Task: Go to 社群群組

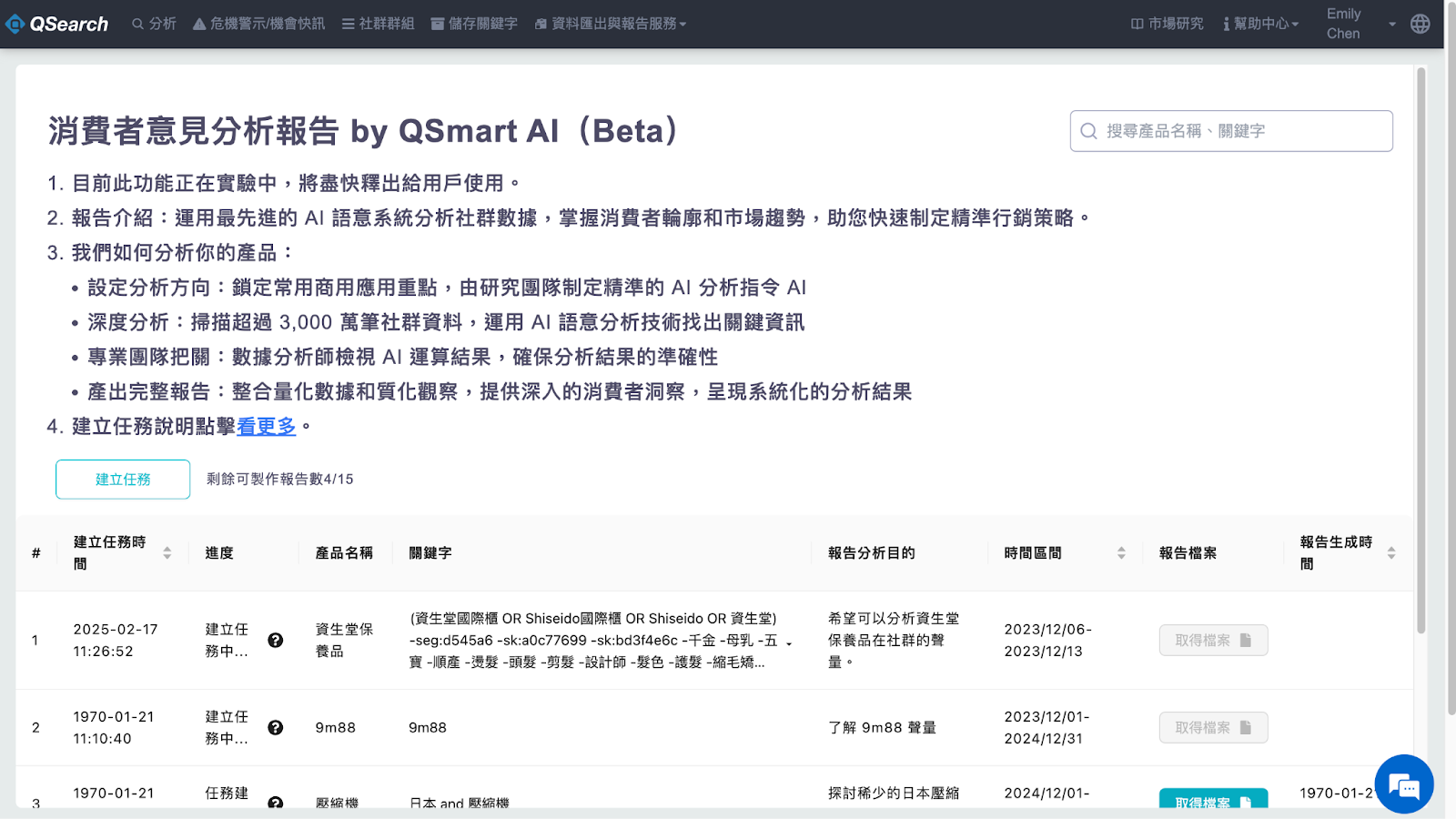Action: point(378,24)
